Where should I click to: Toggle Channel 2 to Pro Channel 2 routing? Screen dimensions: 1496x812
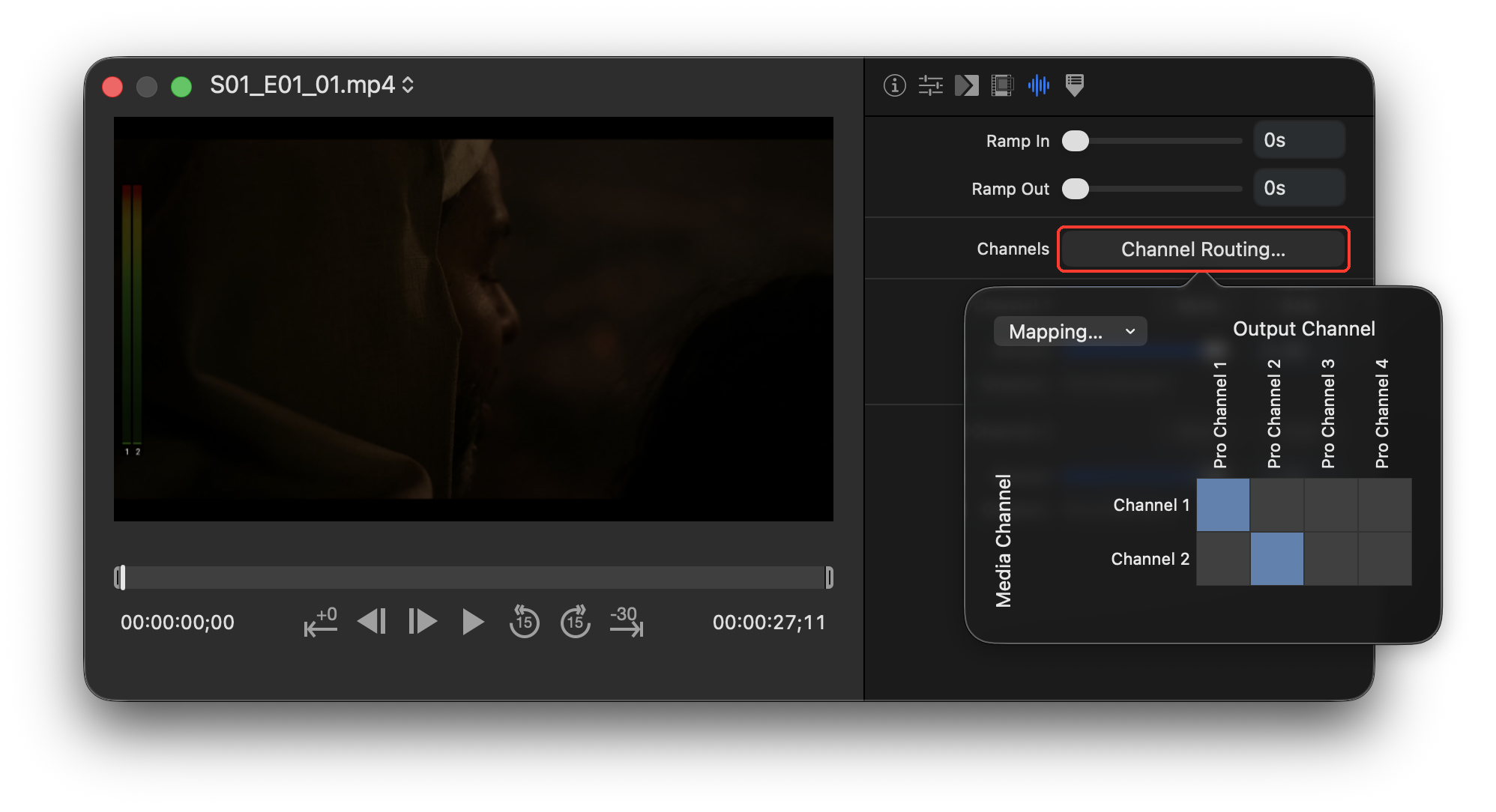pos(1277,559)
